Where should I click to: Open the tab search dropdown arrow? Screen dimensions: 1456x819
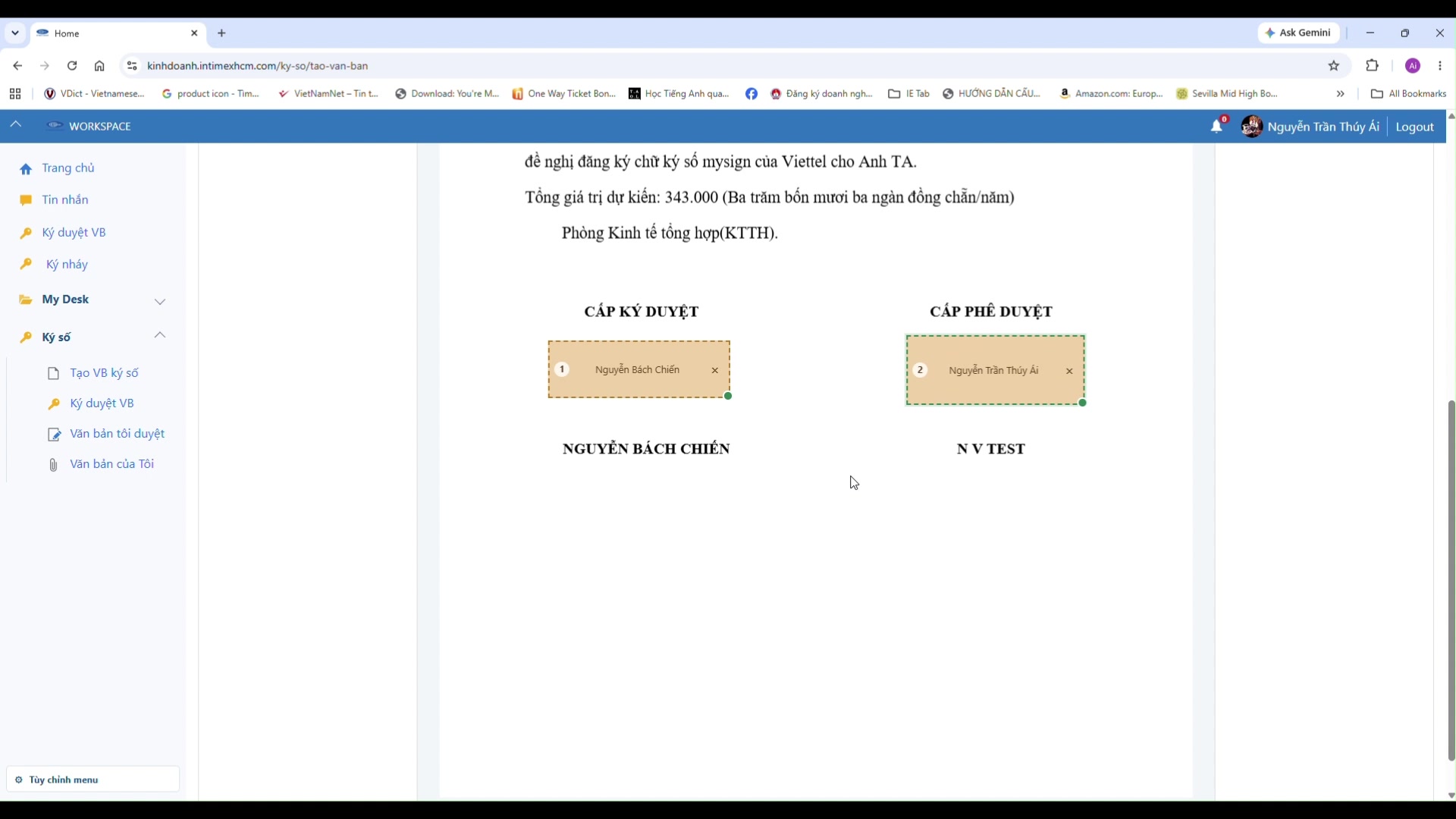tap(15, 33)
